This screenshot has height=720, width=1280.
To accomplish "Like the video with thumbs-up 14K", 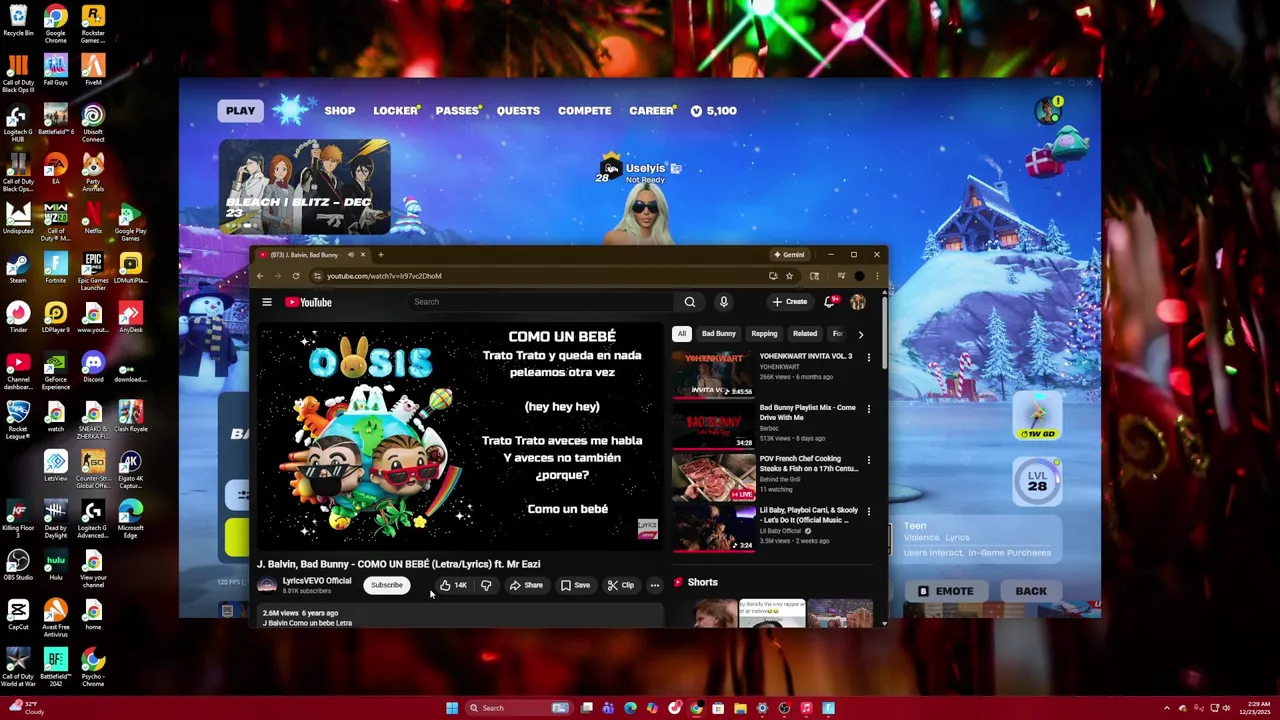I will point(454,586).
